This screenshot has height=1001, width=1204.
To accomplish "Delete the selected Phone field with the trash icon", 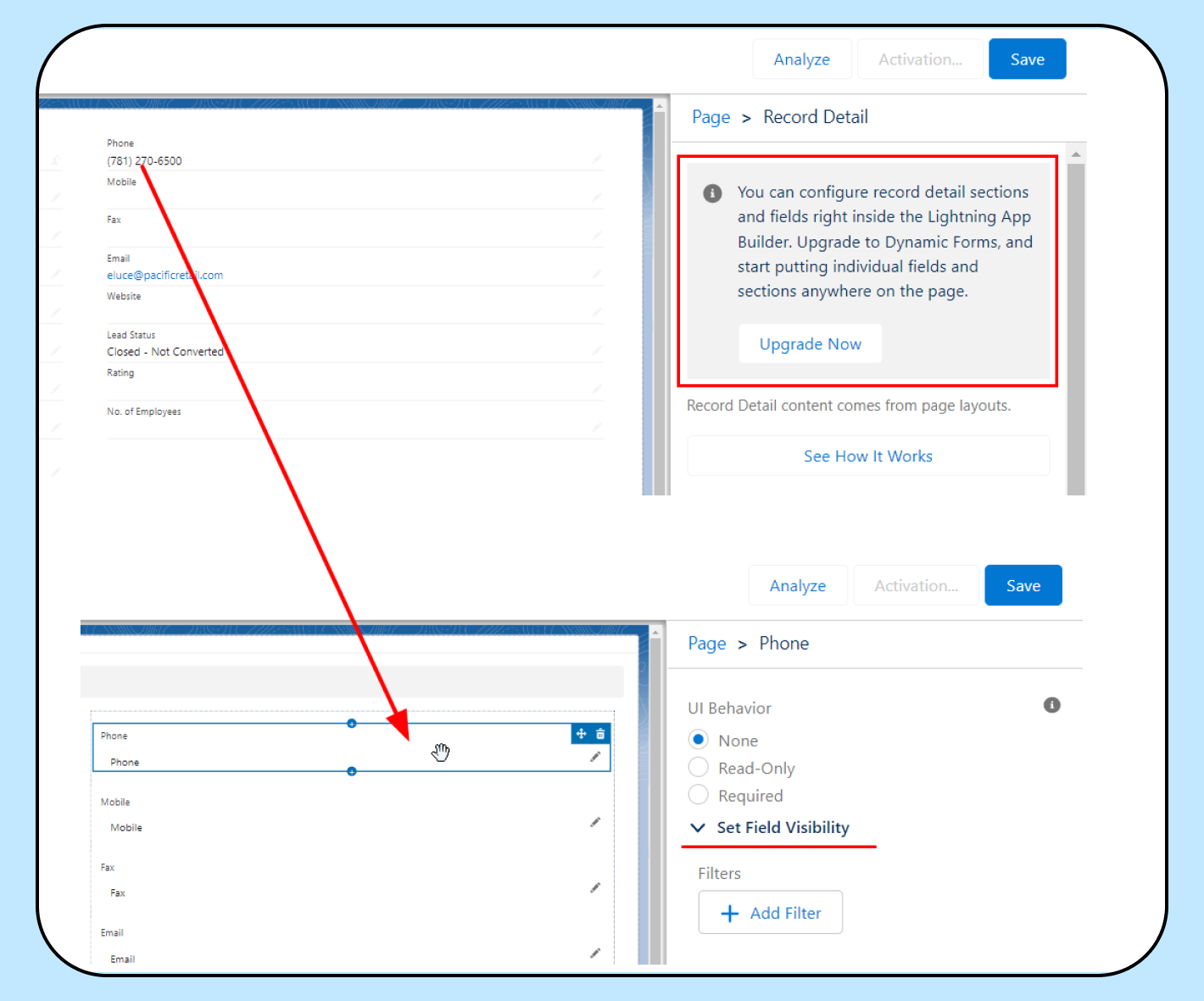I will 600,734.
